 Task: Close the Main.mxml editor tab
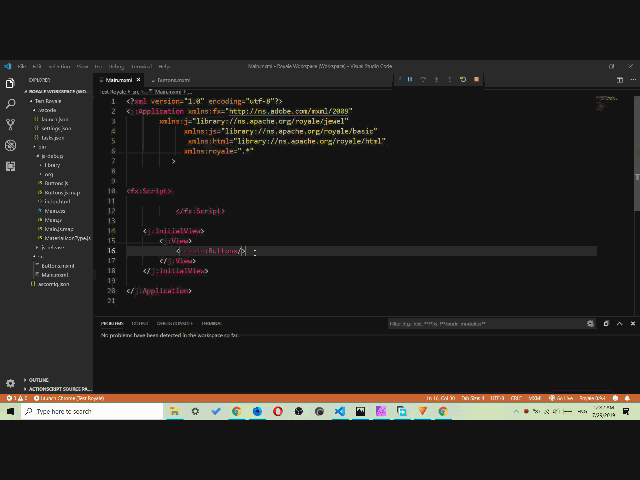[138, 80]
